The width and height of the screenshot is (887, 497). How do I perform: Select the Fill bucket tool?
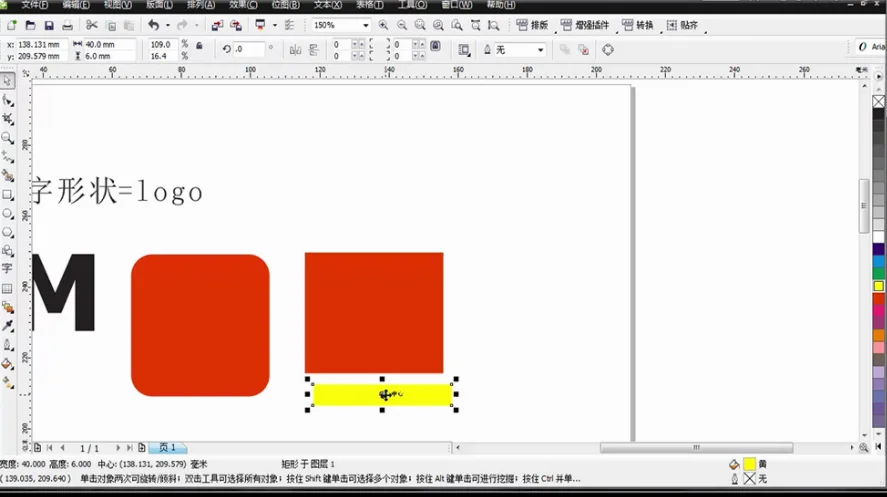point(7,364)
